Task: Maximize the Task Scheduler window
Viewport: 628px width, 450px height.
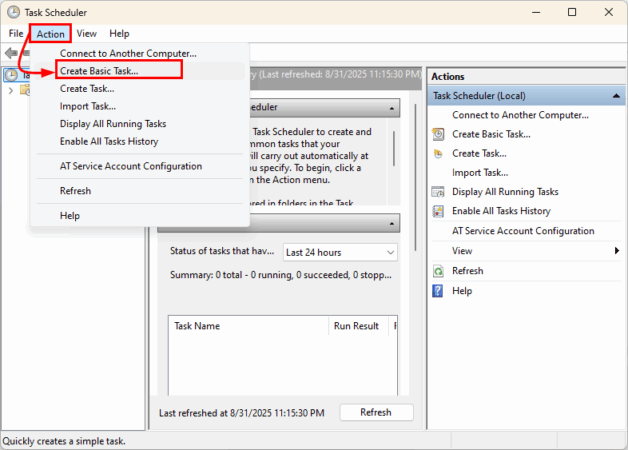Action: (x=572, y=12)
